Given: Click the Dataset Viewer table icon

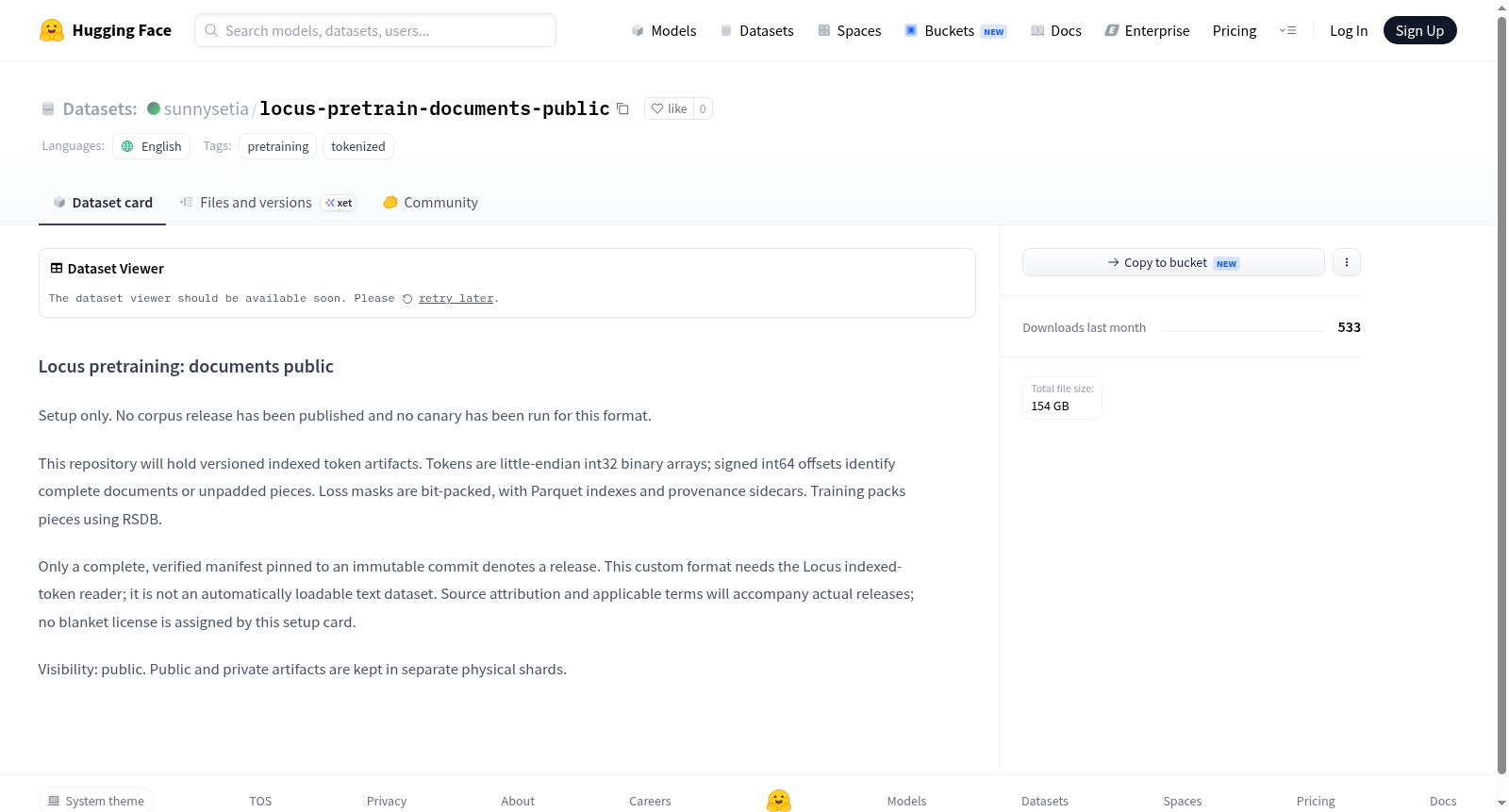Looking at the screenshot, I should tap(57, 269).
